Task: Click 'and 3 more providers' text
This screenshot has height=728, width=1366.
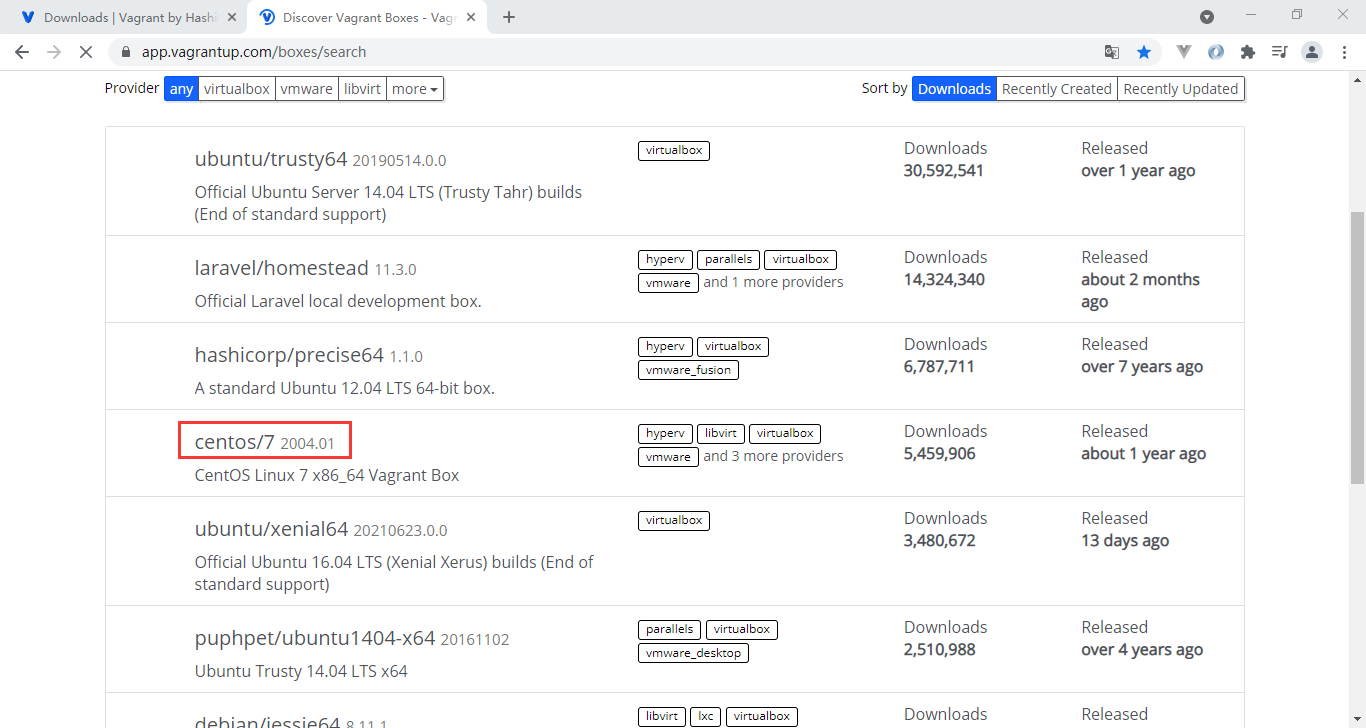Action: (773, 456)
